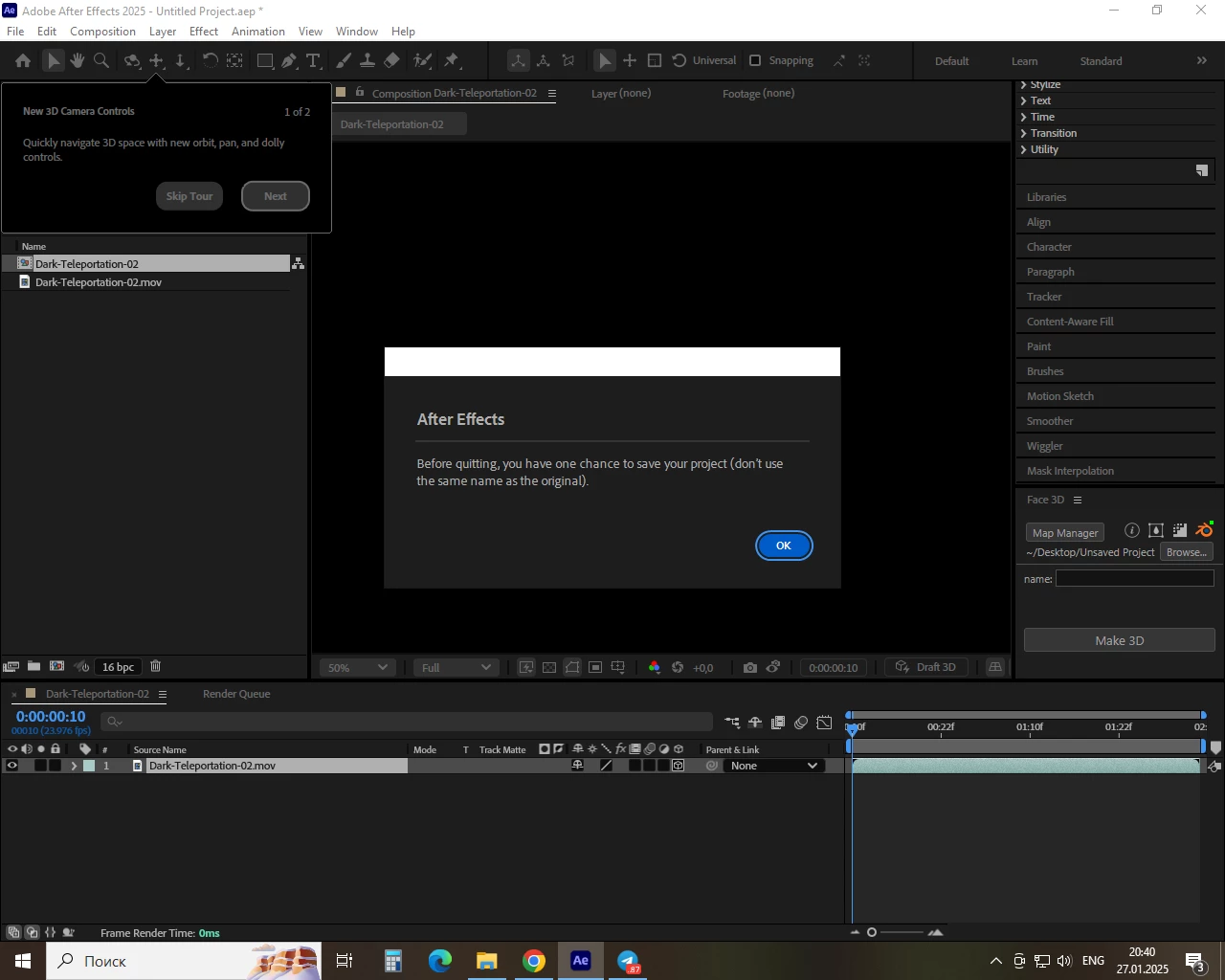Click the Make 3D button
The height and width of the screenshot is (980, 1225).
[x=1120, y=640]
